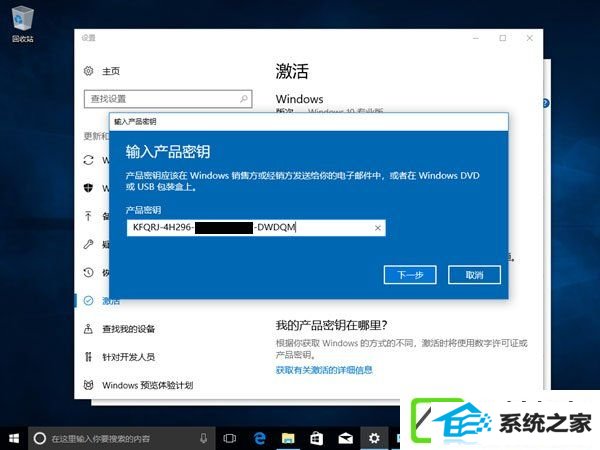Screen dimensions: 600x450
Task: Select the backup upload arrow icon
Action: click(88, 216)
